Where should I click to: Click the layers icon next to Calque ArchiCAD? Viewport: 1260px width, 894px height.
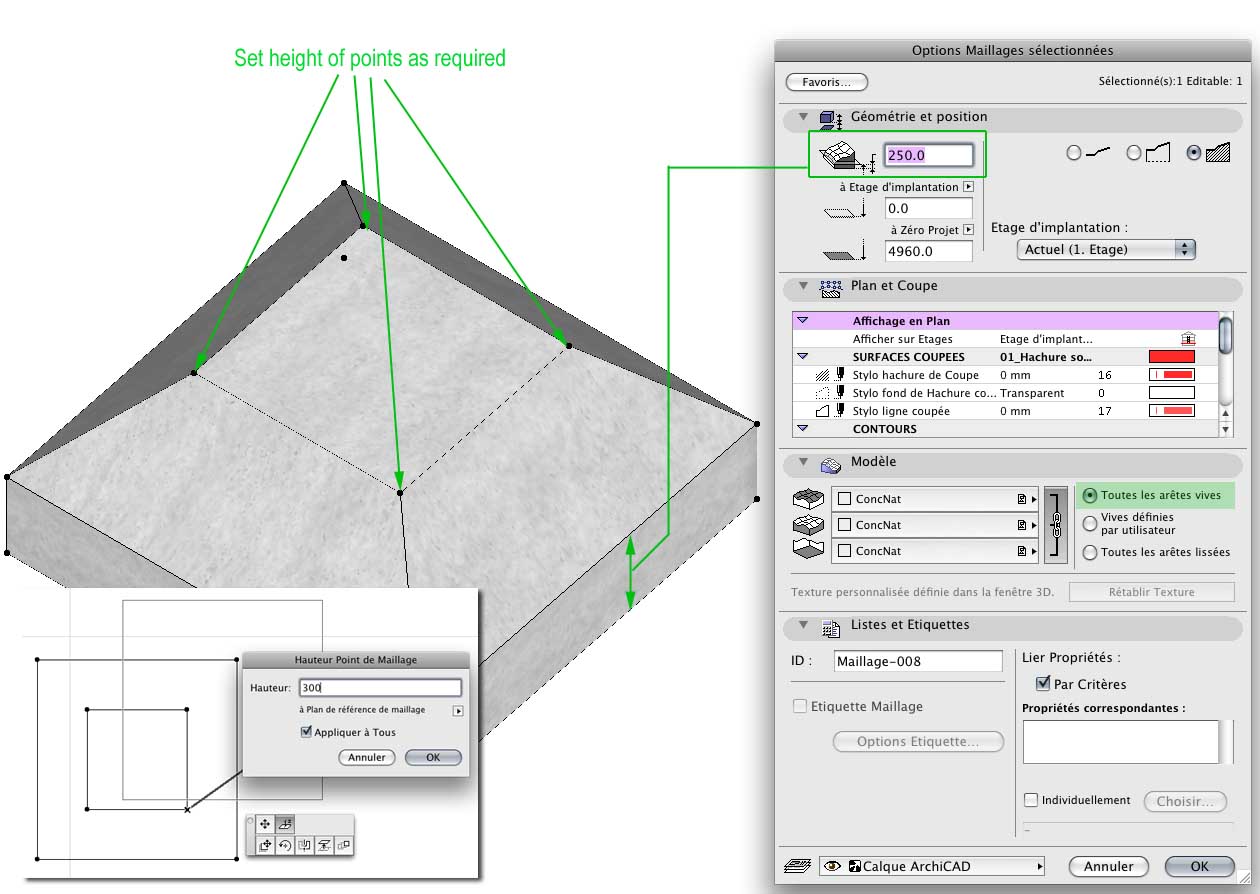[799, 866]
